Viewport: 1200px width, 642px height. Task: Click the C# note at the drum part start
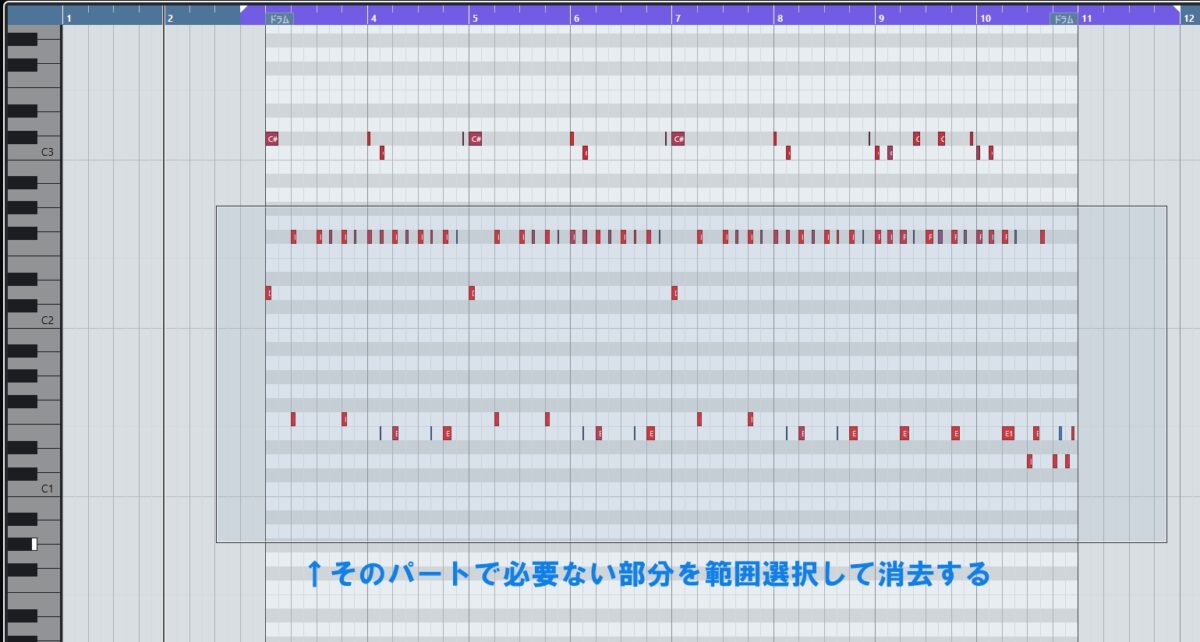[271, 140]
